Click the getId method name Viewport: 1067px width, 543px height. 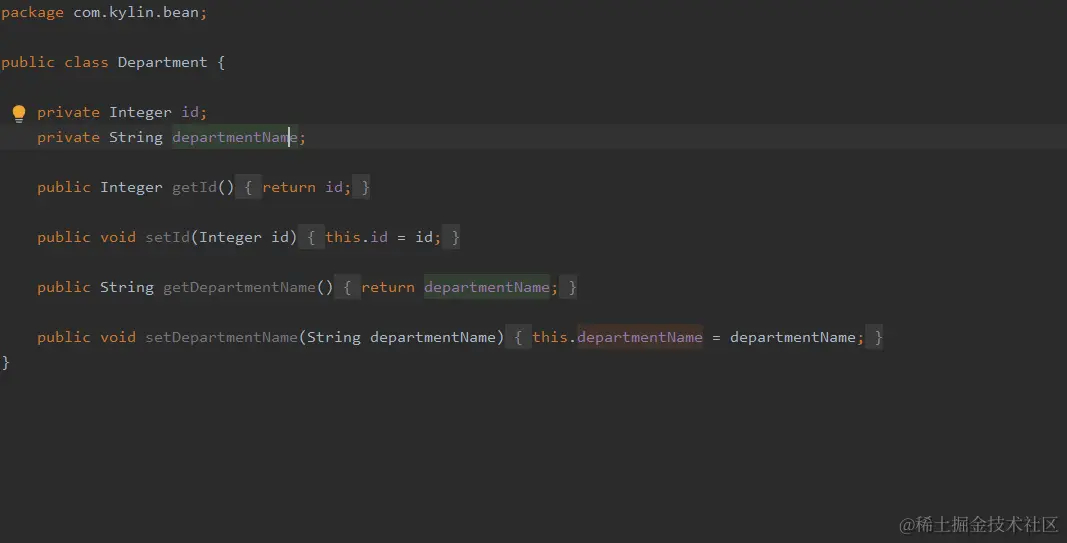click(x=194, y=187)
